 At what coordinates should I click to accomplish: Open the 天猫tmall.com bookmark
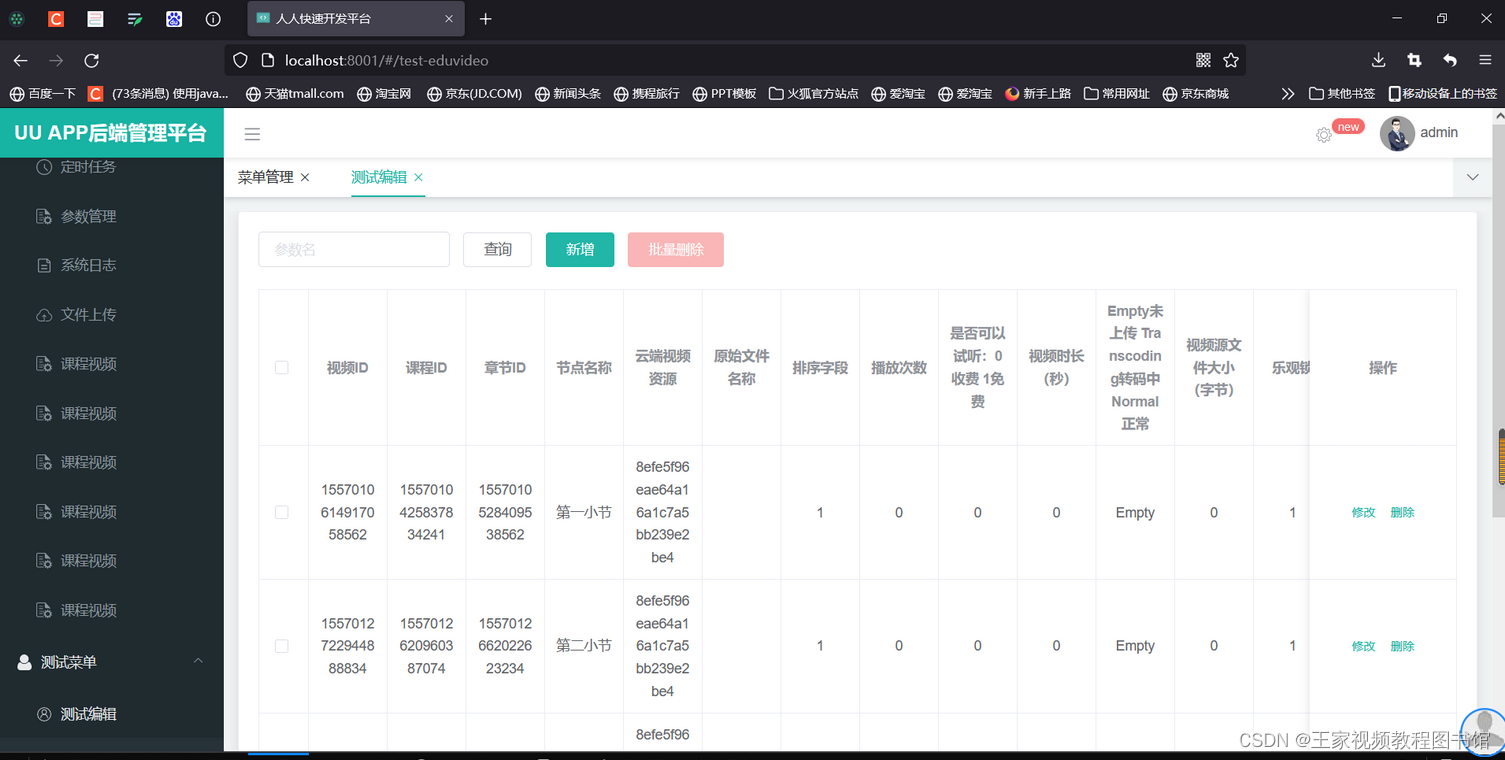pyautogui.click(x=295, y=93)
